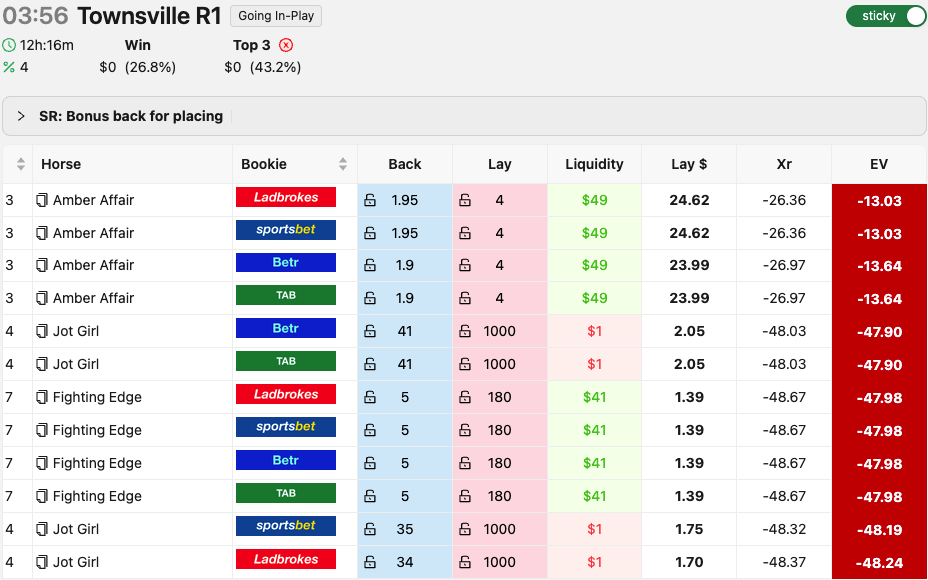Image resolution: width=928 pixels, height=580 pixels.
Task: Click the EV column header
Action: (x=879, y=164)
